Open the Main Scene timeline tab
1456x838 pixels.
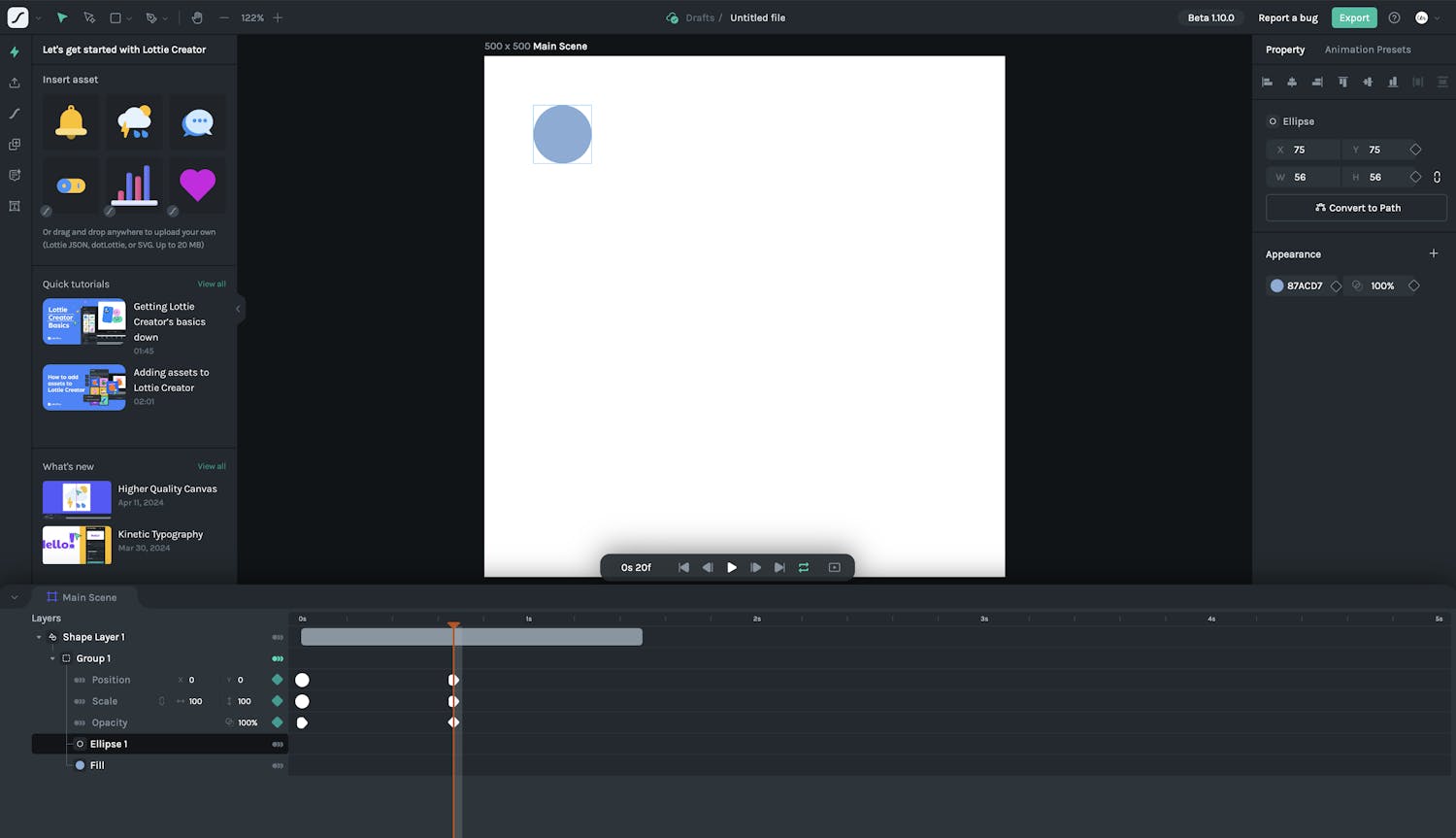pos(88,597)
